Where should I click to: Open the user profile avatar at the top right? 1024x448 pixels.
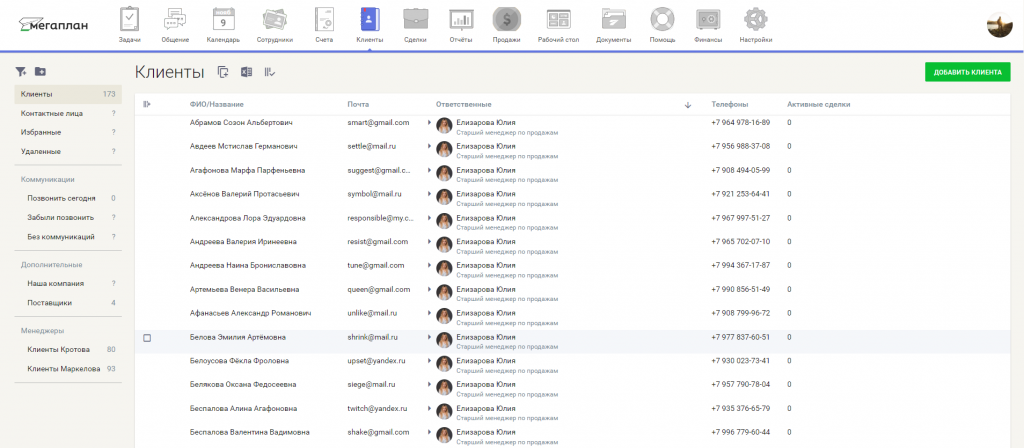(x=999, y=25)
